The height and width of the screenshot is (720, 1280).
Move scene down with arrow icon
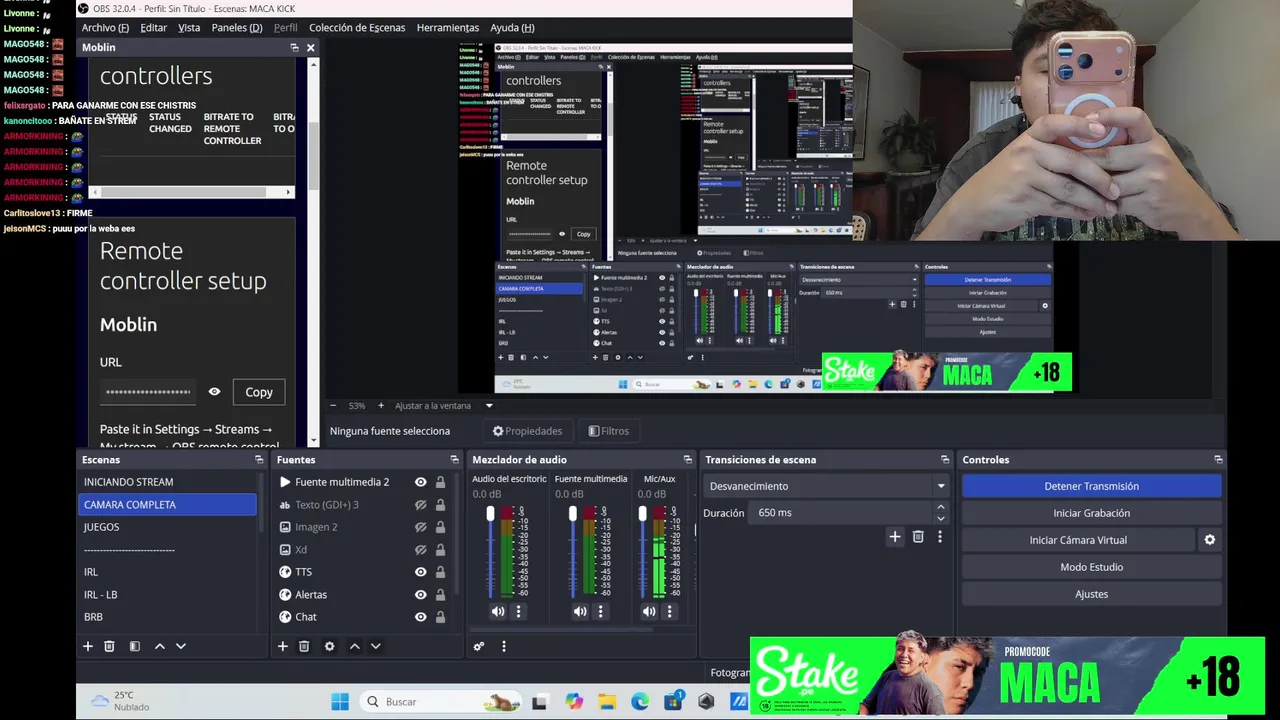click(x=181, y=646)
